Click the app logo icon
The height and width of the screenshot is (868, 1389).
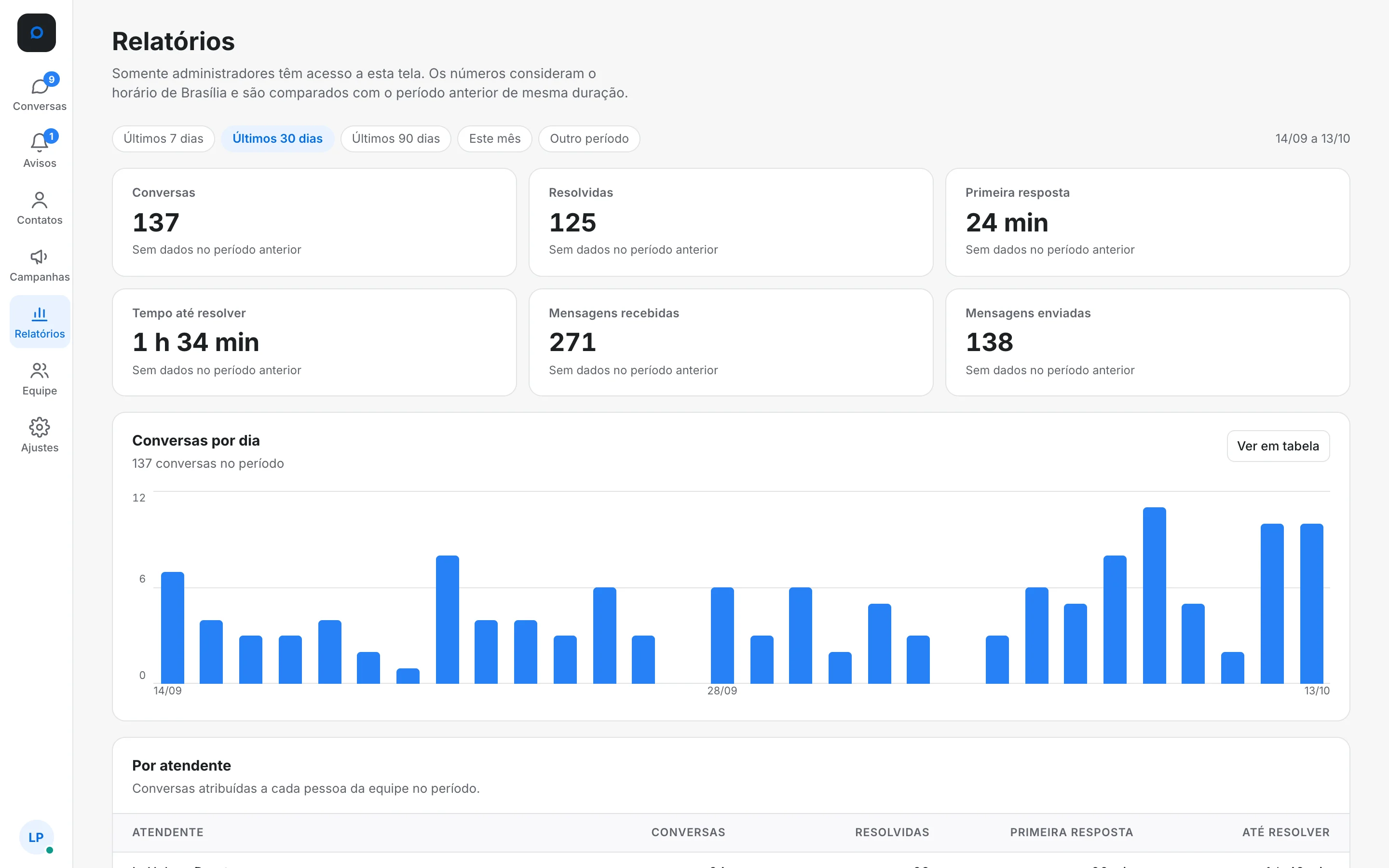point(37,33)
